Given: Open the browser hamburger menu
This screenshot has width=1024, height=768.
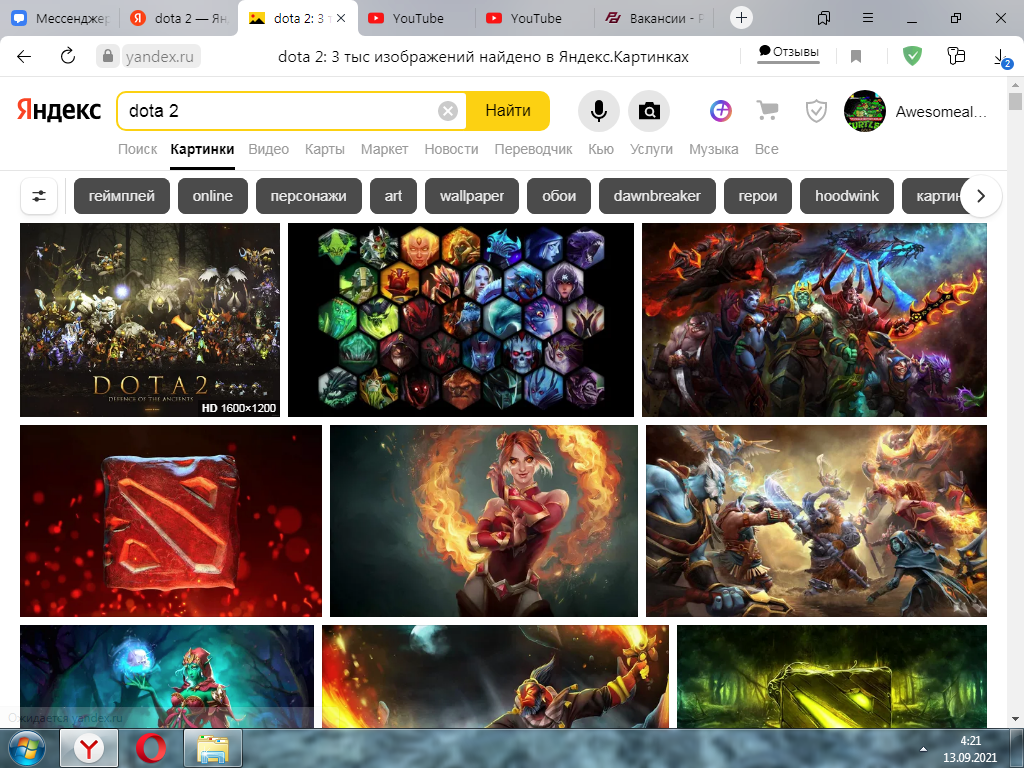Looking at the screenshot, I should coord(868,18).
